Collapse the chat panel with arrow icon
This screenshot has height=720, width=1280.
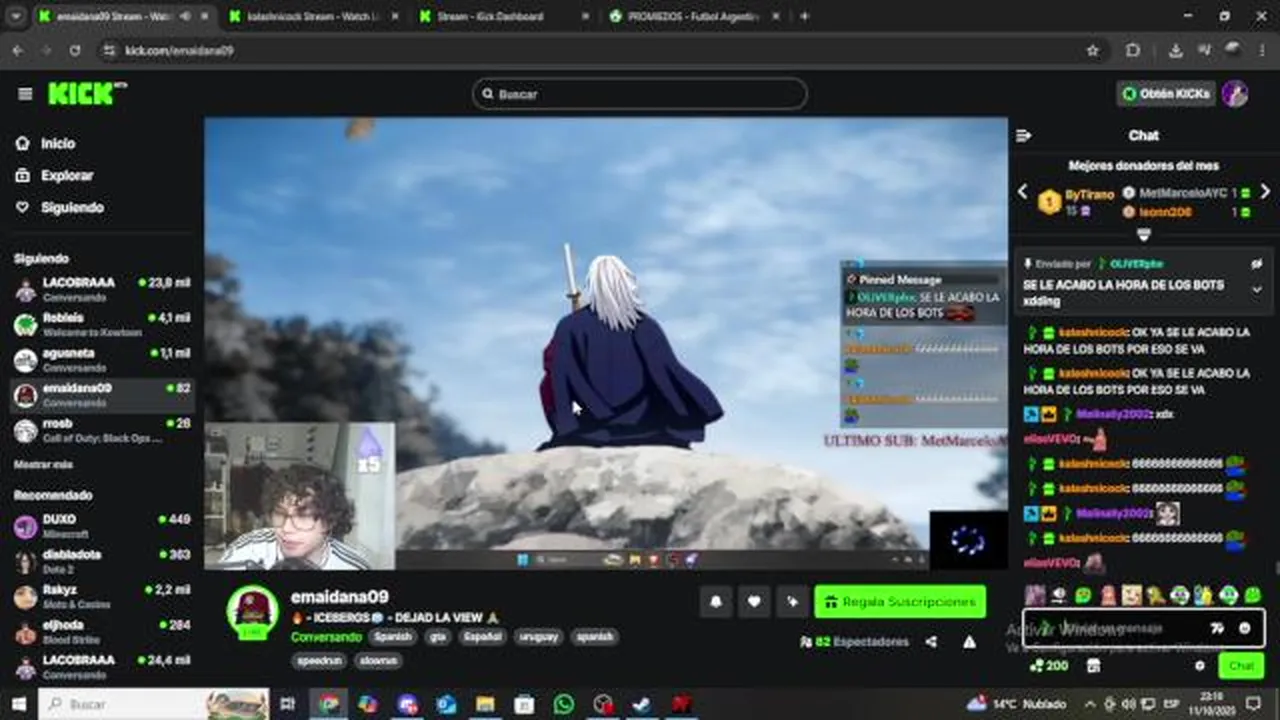point(1023,136)
